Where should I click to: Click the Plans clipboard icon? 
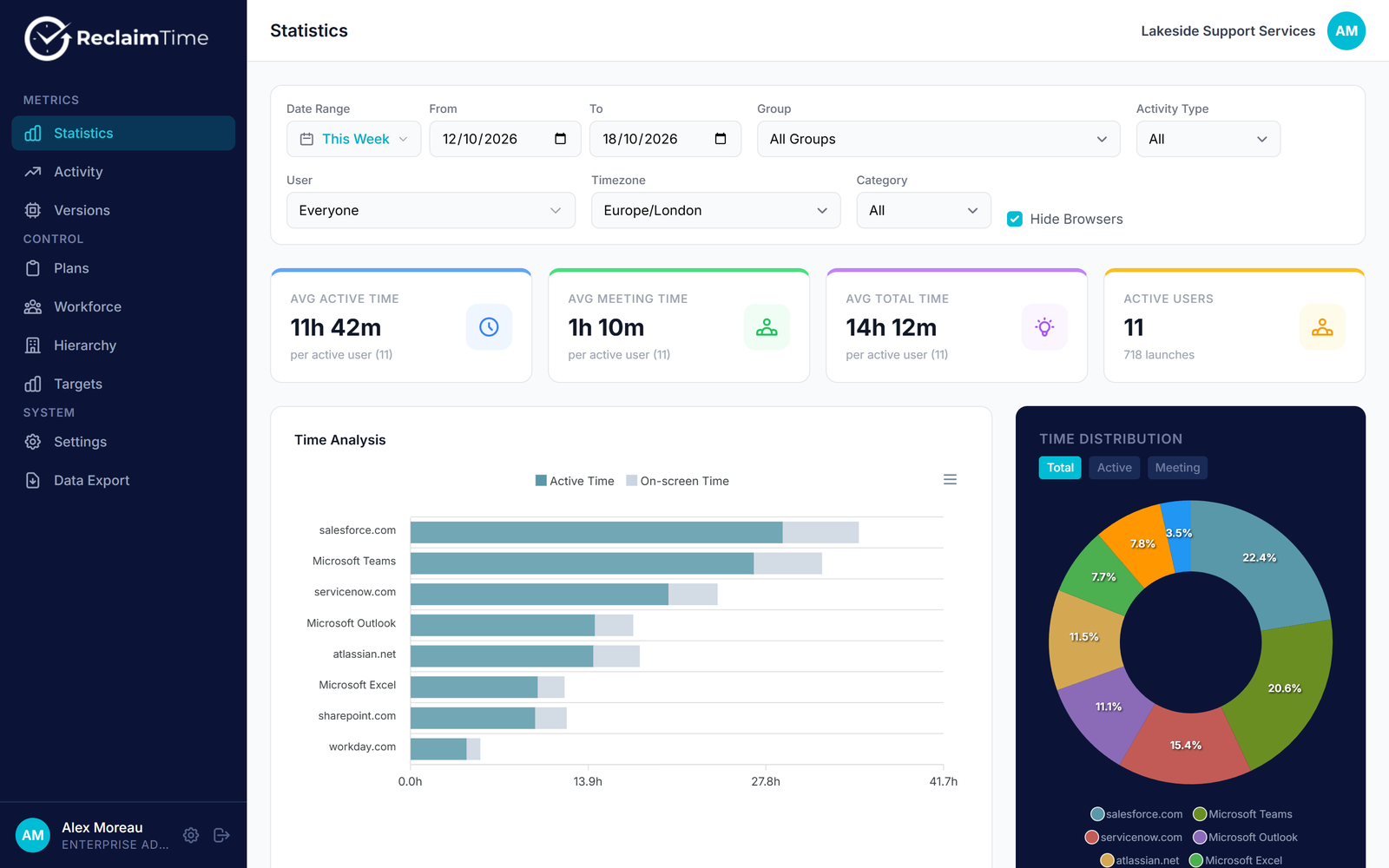[33, 268]
